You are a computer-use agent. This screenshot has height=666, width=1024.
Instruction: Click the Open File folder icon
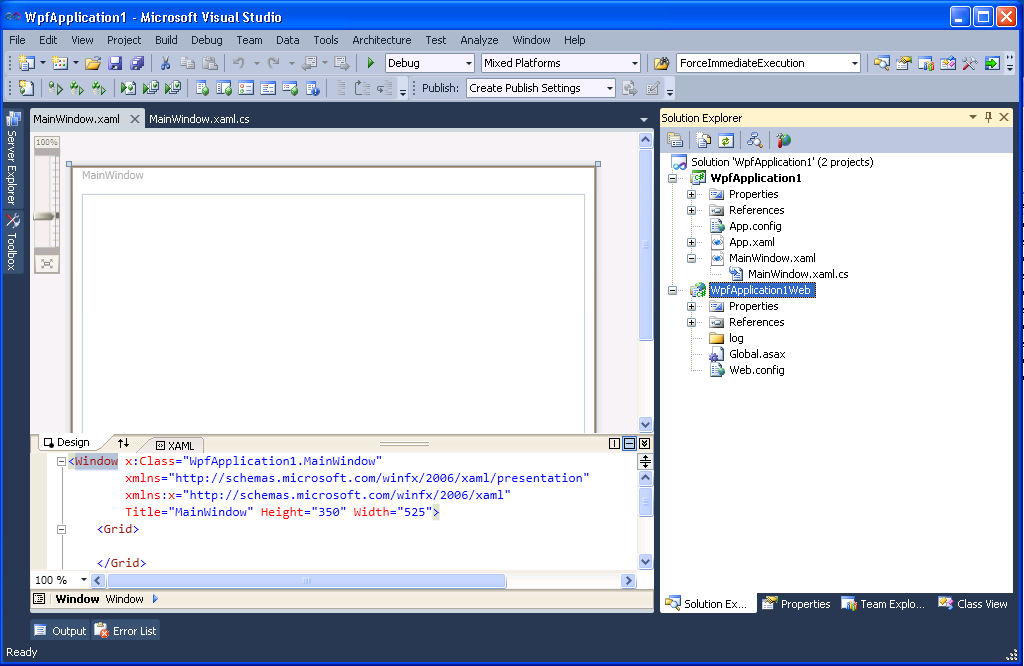pyautogui.click(x=93, y=63)
